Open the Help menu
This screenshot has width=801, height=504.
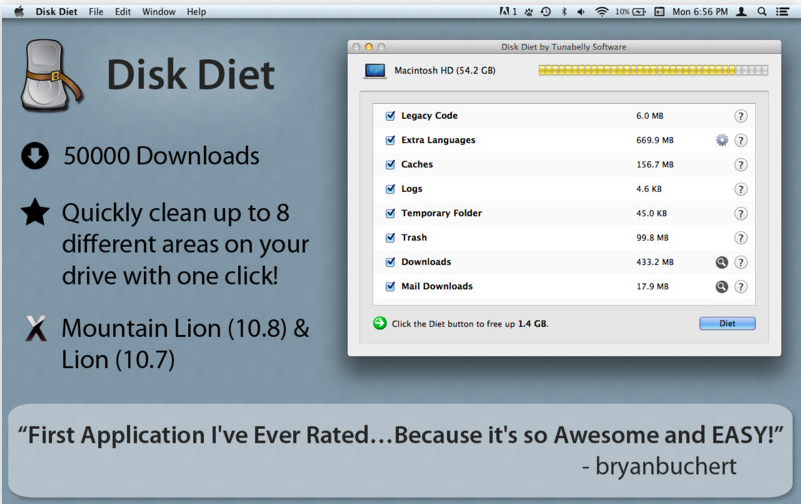(196, 11)
